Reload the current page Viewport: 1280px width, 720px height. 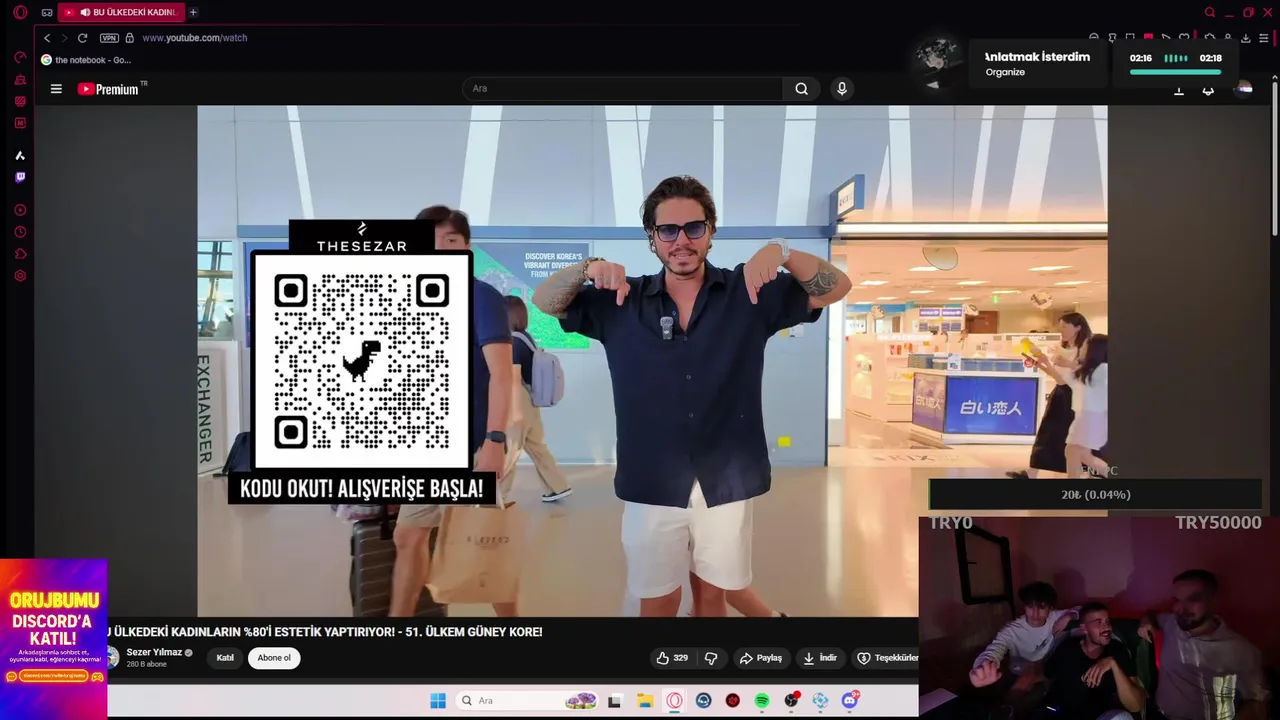pyautogui.click(x=82, y=38)
